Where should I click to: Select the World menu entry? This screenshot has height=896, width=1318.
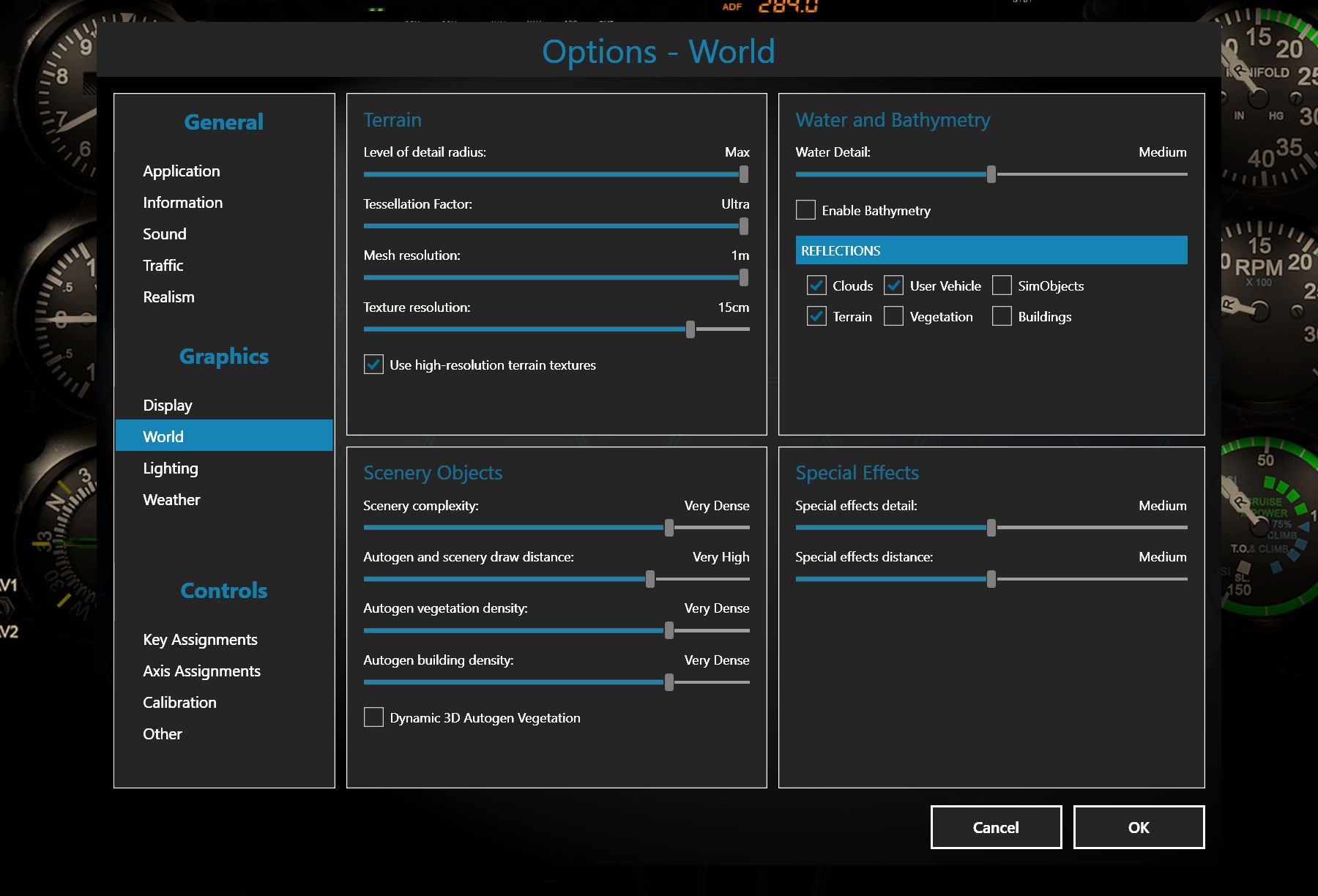click(224, 436)
